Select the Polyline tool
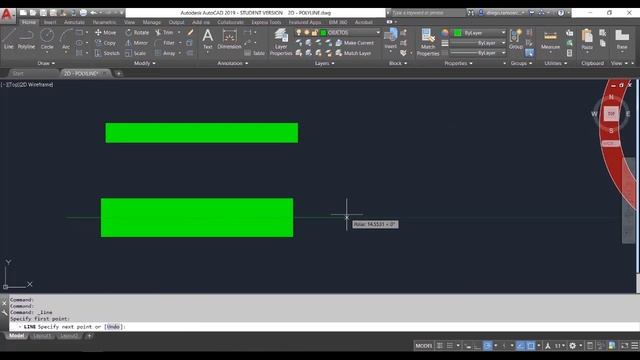The height and width of the screenshot is (360, 640). [x=26, y=39]
